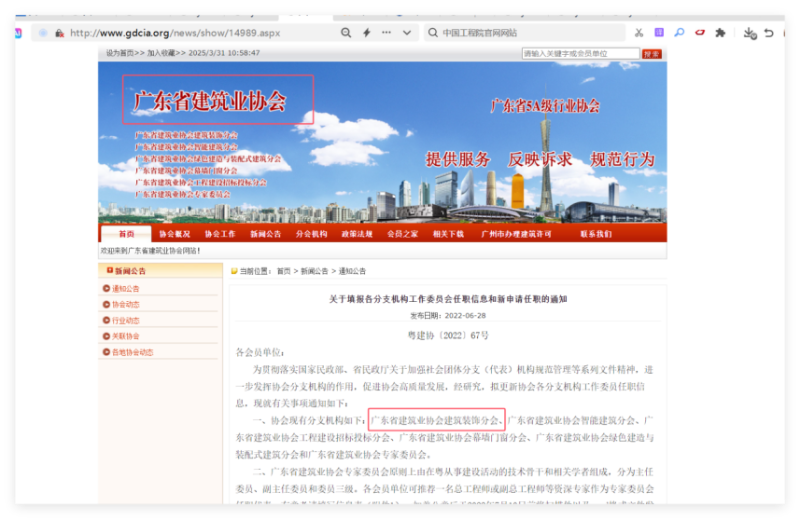Click the red extension icon in browser toolbar
The height and width of the screenshot is (520, 800).
[699, 33]
